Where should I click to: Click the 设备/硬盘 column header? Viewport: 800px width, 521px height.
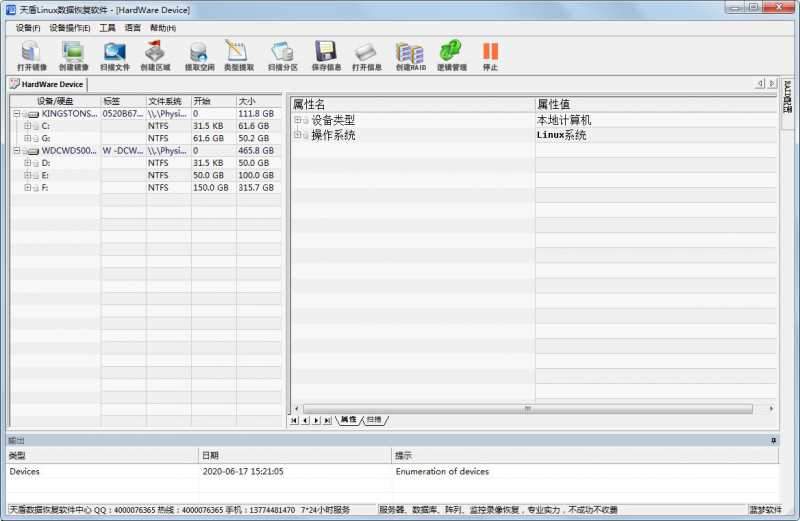(x=55, y=101)
